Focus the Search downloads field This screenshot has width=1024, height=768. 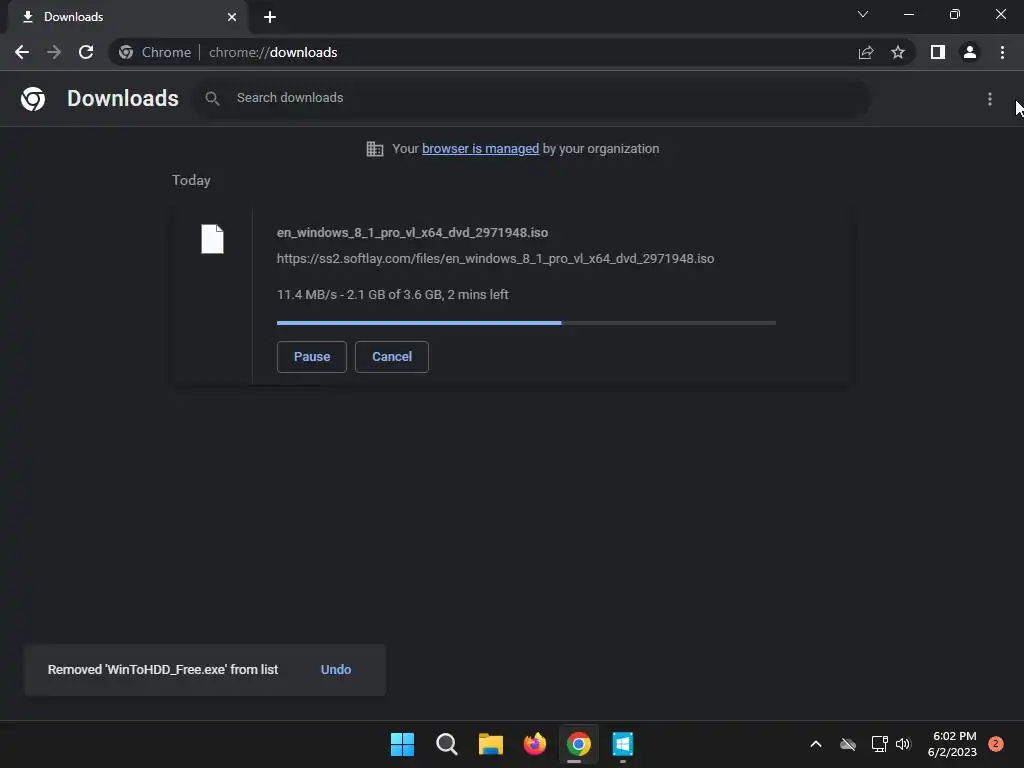click(x=532, y=98)
